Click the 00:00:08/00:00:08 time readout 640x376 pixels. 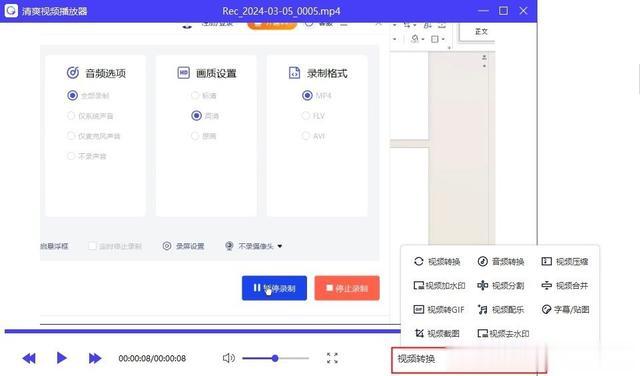pos(152,358)
